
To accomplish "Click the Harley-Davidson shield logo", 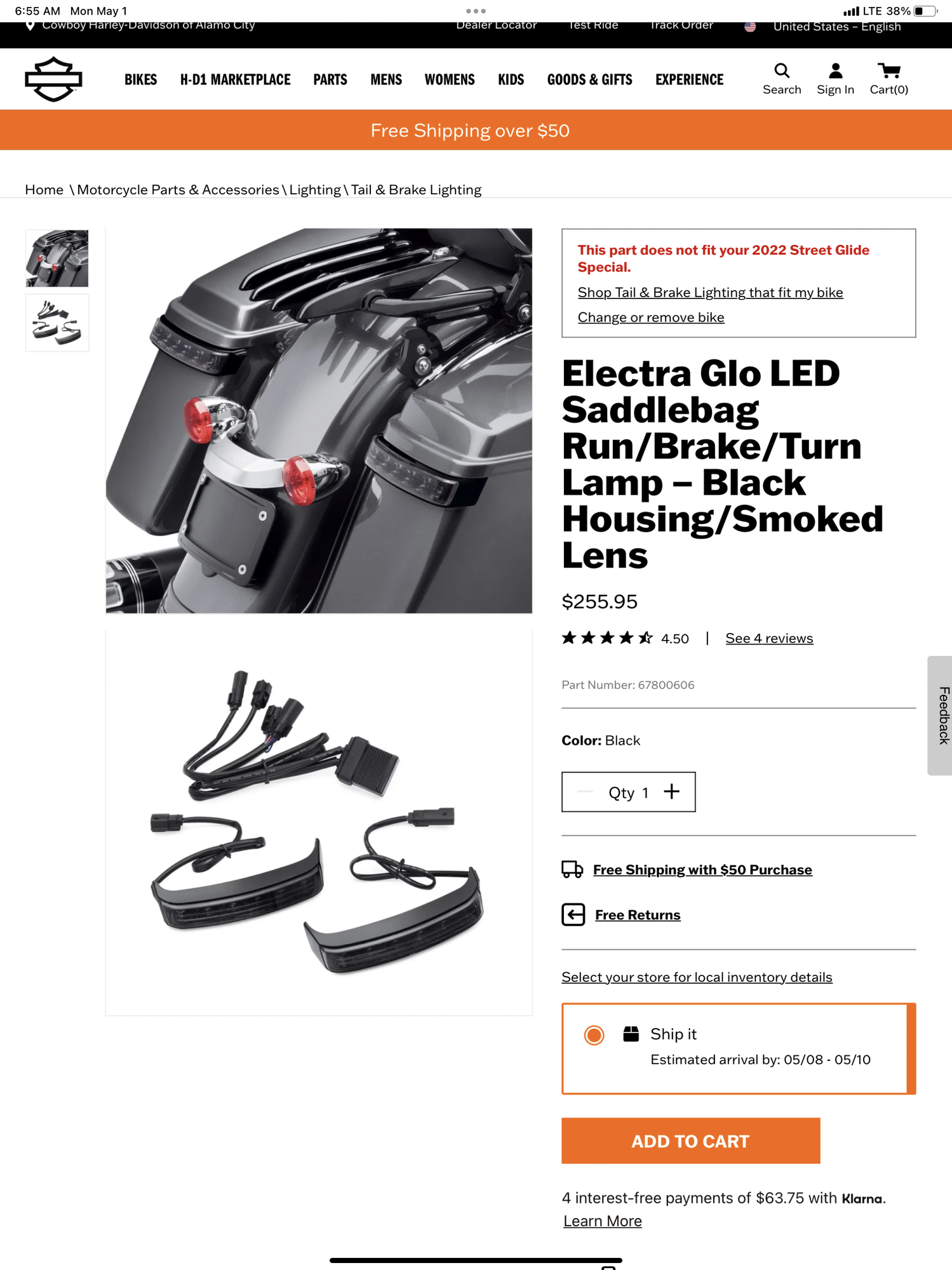I will (x=53, y=79).
